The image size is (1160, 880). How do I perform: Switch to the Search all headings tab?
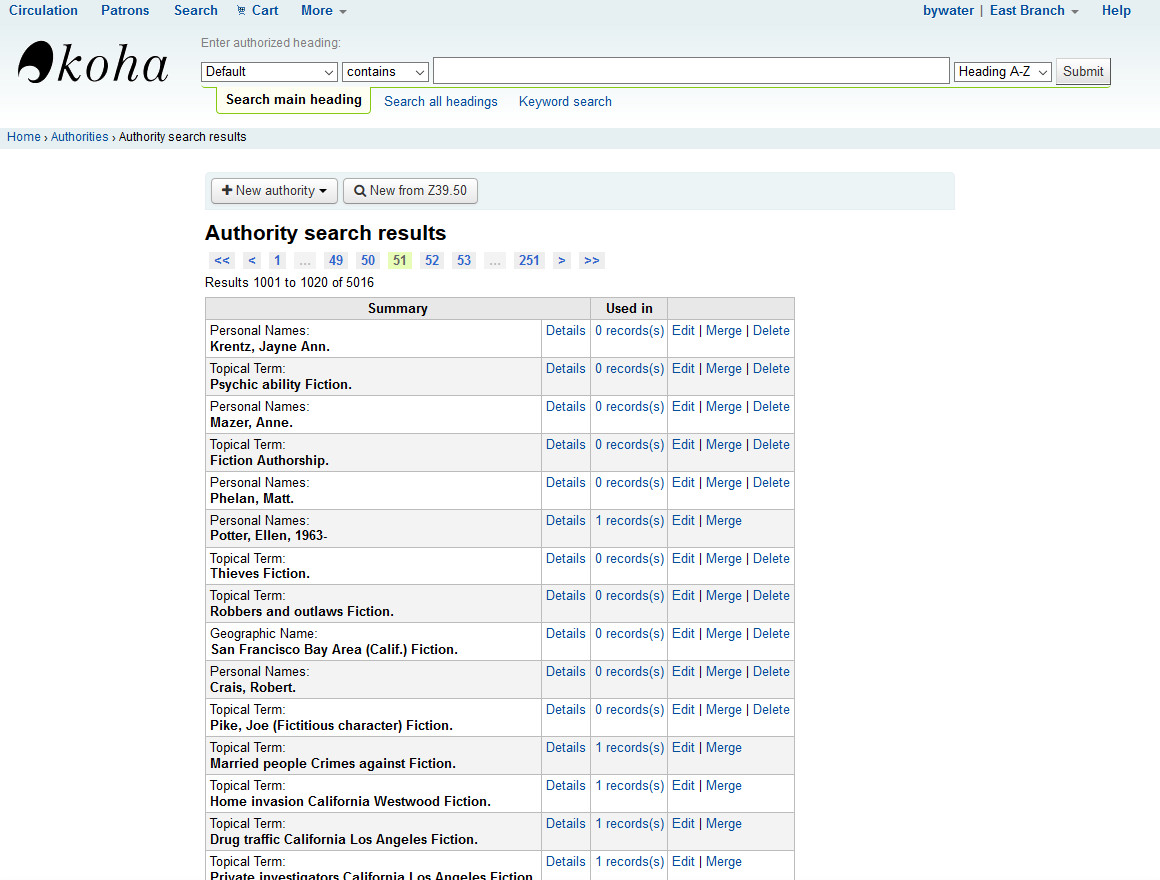pyautogui.click(x=441, y=102)
